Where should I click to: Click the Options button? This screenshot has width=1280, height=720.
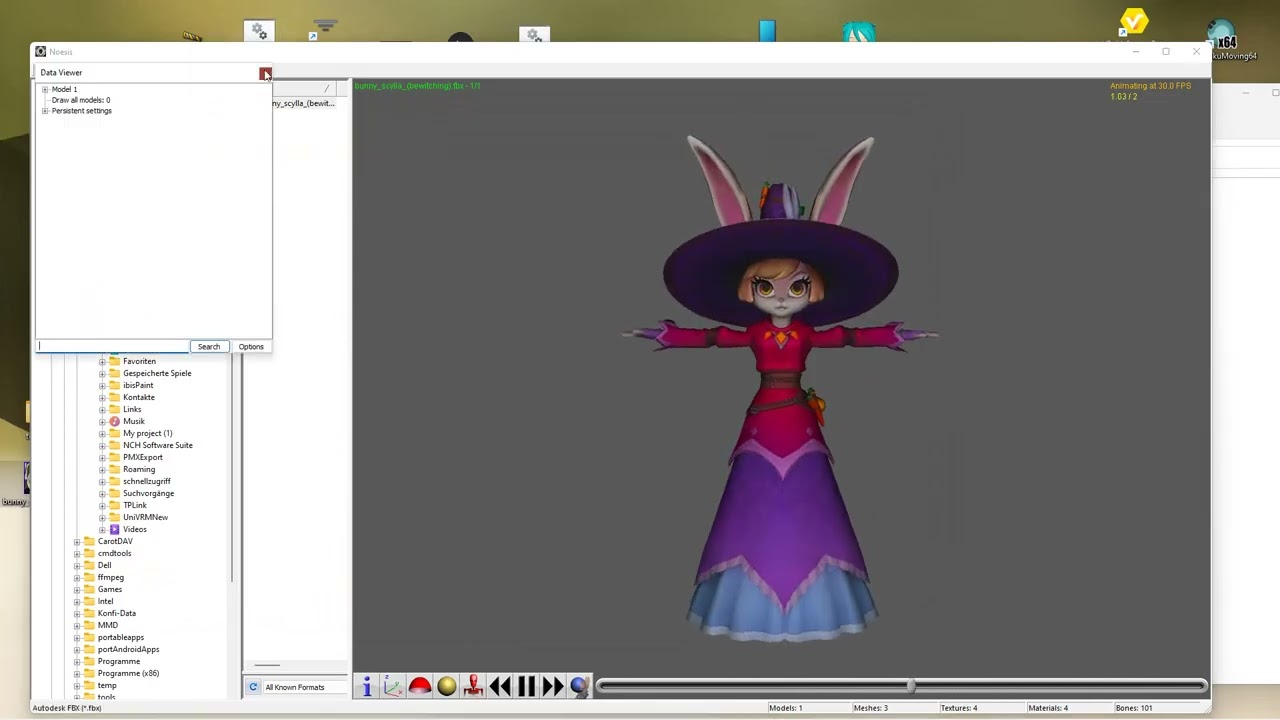pos(251,347)
